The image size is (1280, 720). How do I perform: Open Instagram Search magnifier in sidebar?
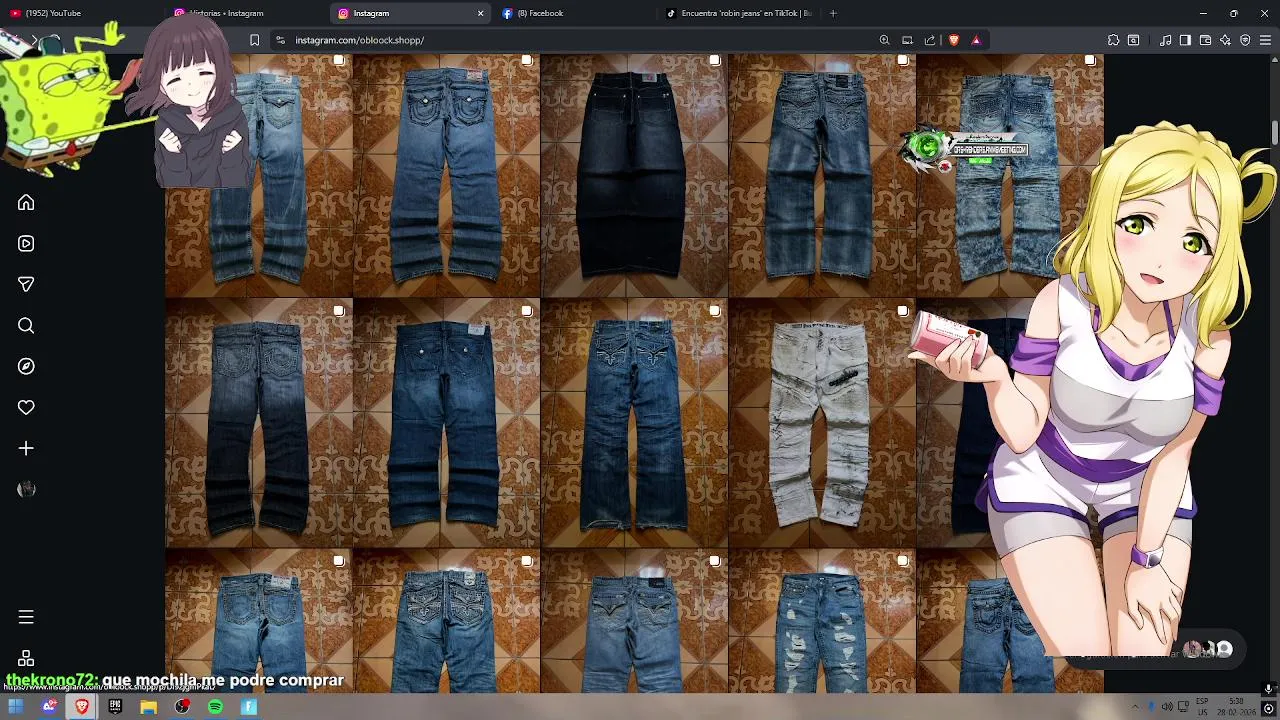(26, 326)
